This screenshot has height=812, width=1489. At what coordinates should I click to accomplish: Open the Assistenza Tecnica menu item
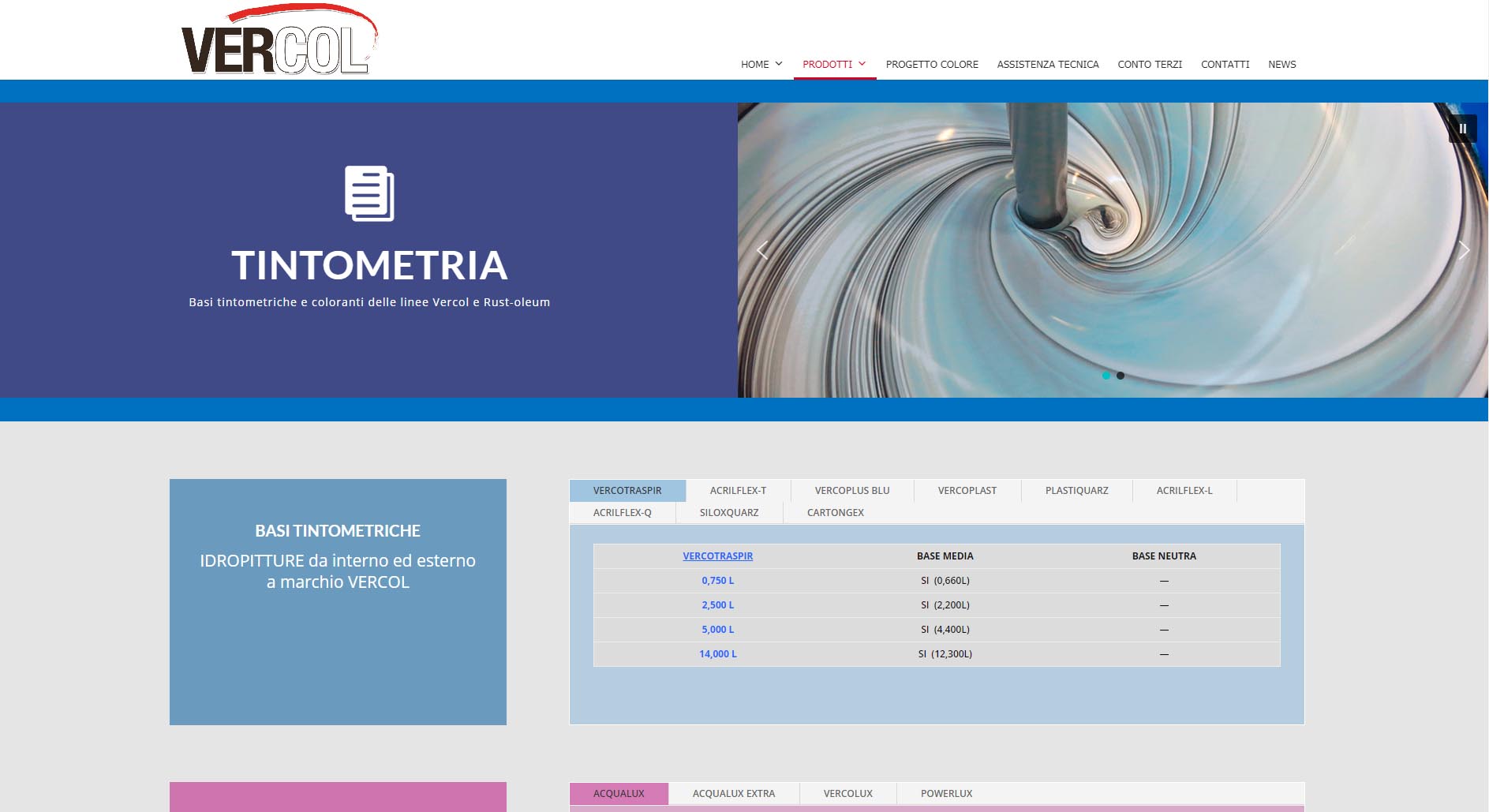pyautogui.click(x=1047, y=65)
